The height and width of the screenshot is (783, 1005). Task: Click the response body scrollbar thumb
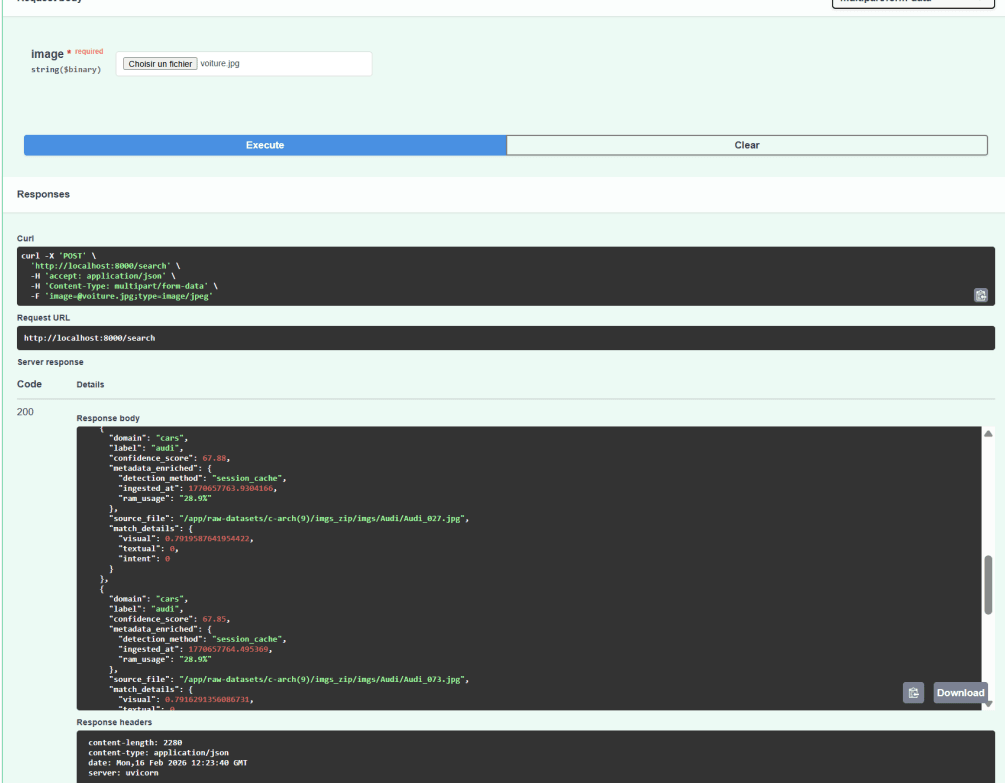(x=988, y=585)
